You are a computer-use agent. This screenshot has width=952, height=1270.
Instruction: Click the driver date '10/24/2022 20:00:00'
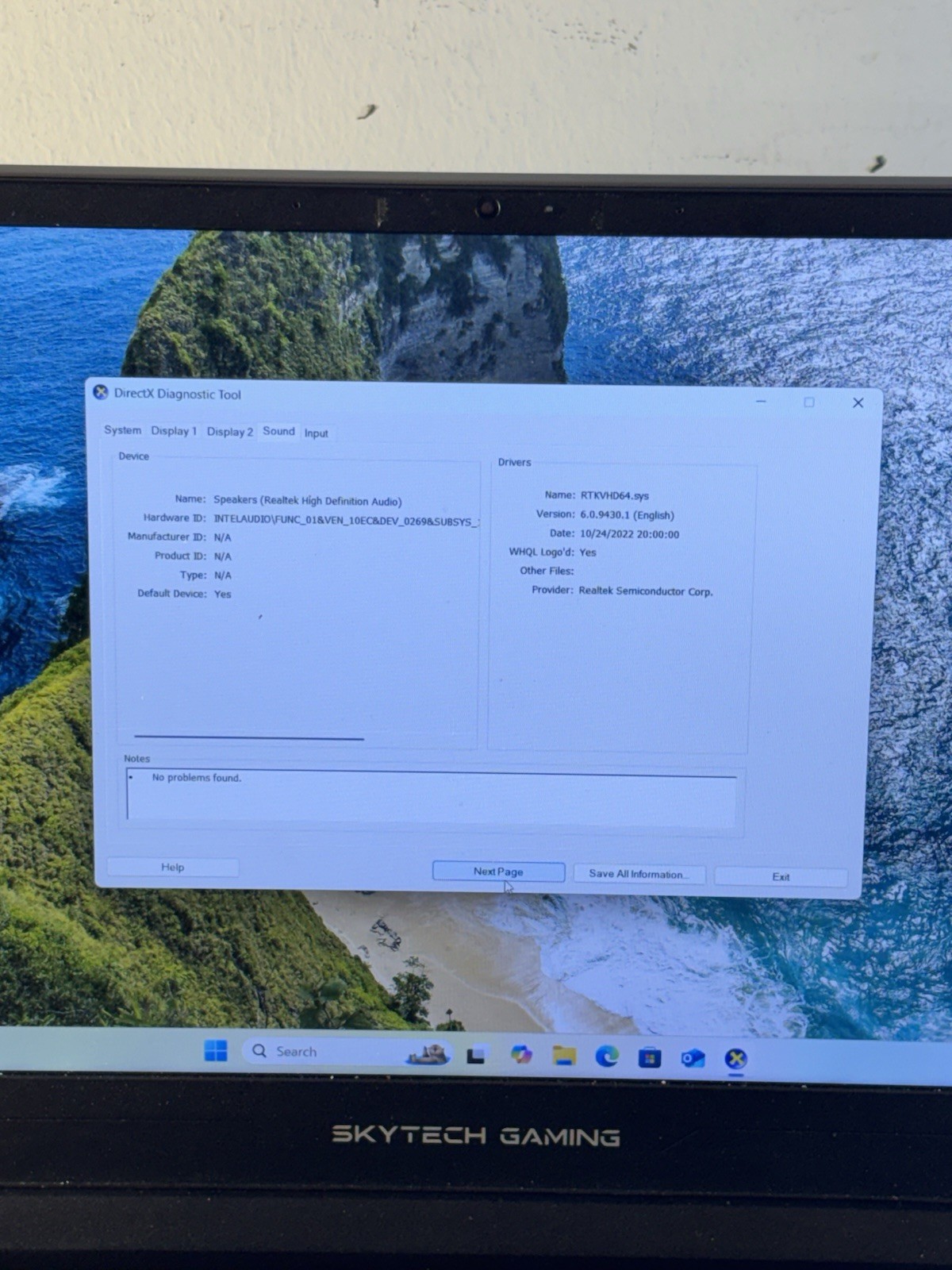[629, 534]
